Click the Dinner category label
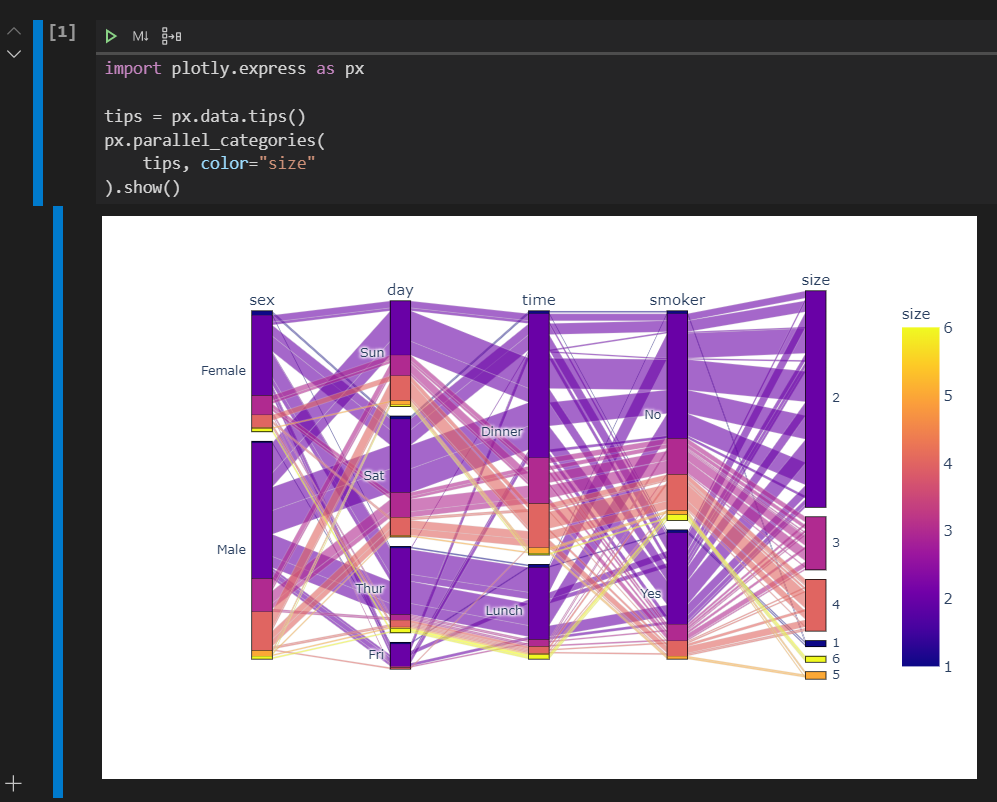 click(502, 431)
